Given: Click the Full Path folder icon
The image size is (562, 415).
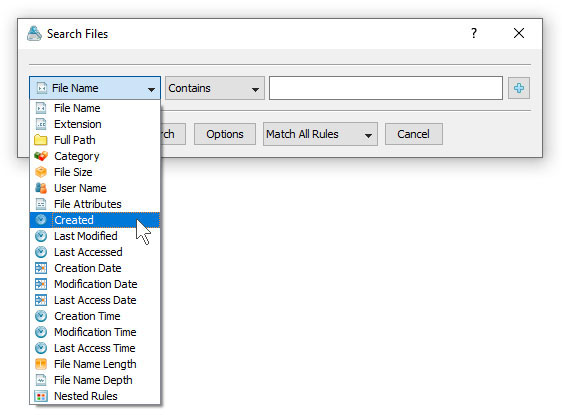Looking at the screenshot, I should point(41,140).
